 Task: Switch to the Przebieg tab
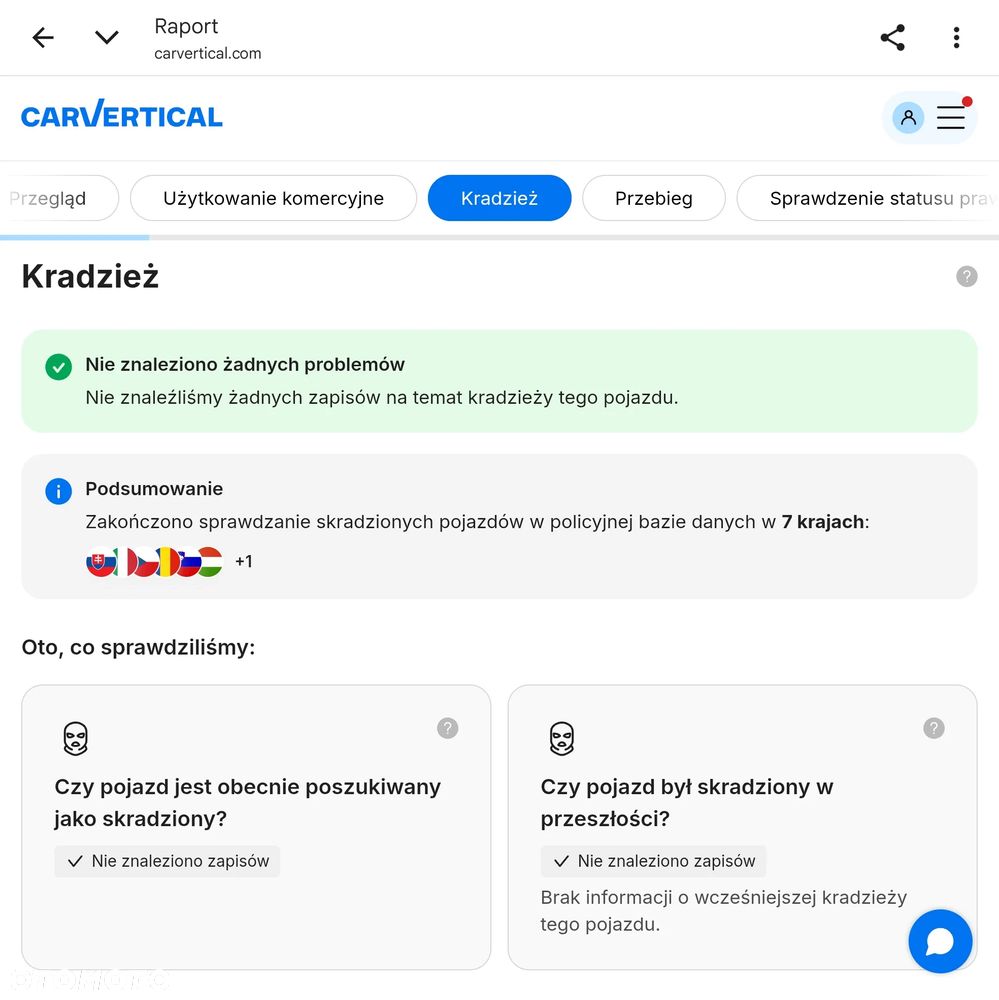click(x=654, y=198)
